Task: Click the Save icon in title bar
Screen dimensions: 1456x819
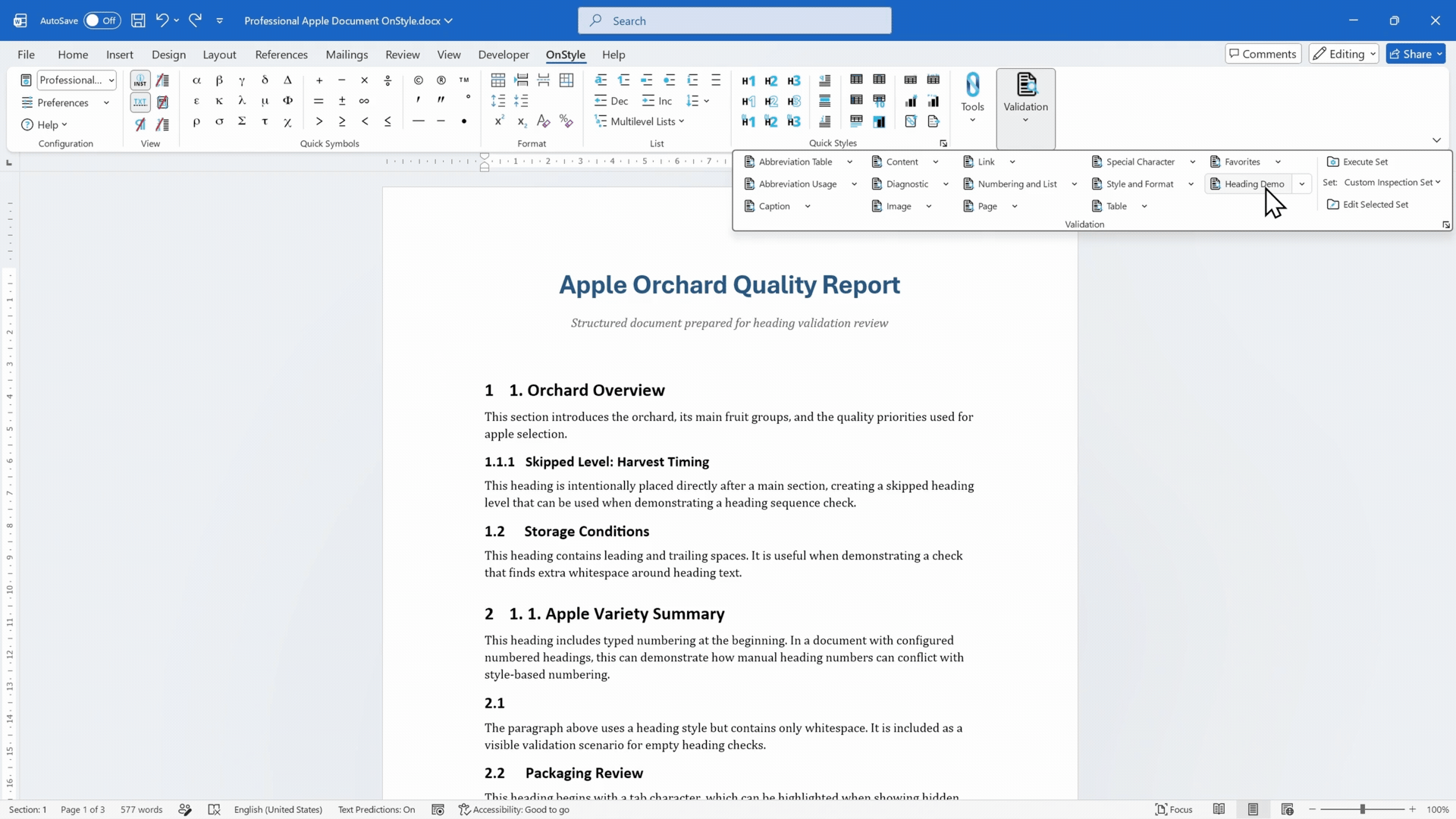Action: click(x=138, y=20)
